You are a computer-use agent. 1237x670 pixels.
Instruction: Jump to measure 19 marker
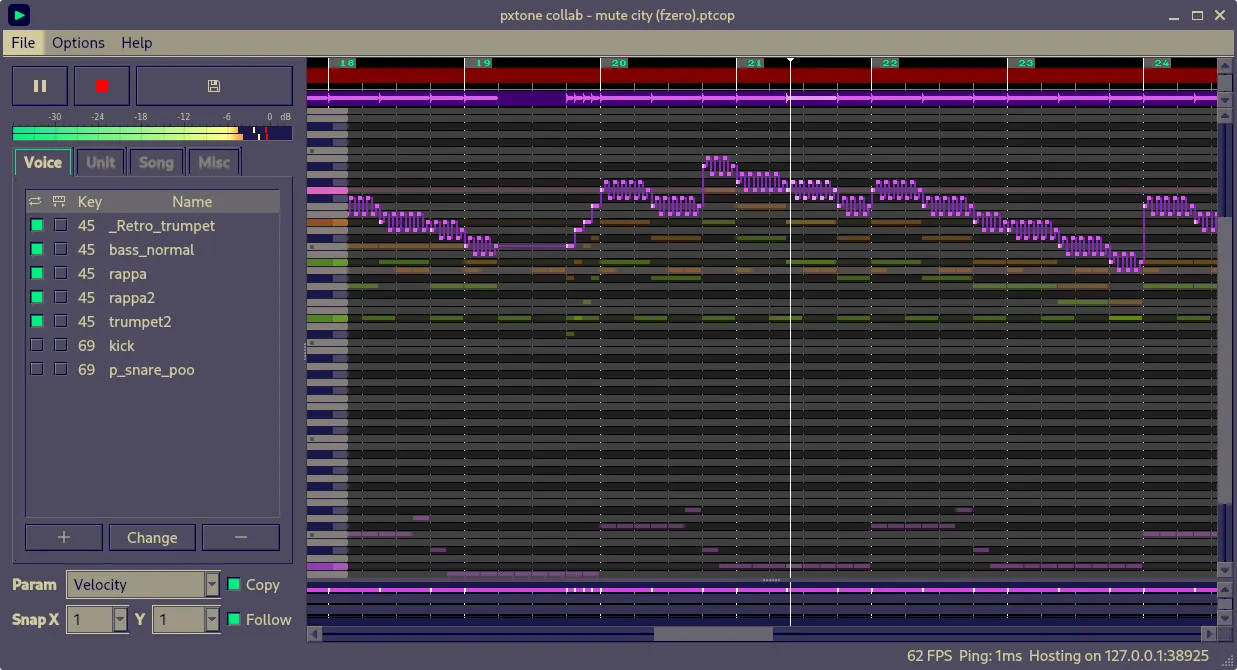pyautogui.click(x=483, y=62)
